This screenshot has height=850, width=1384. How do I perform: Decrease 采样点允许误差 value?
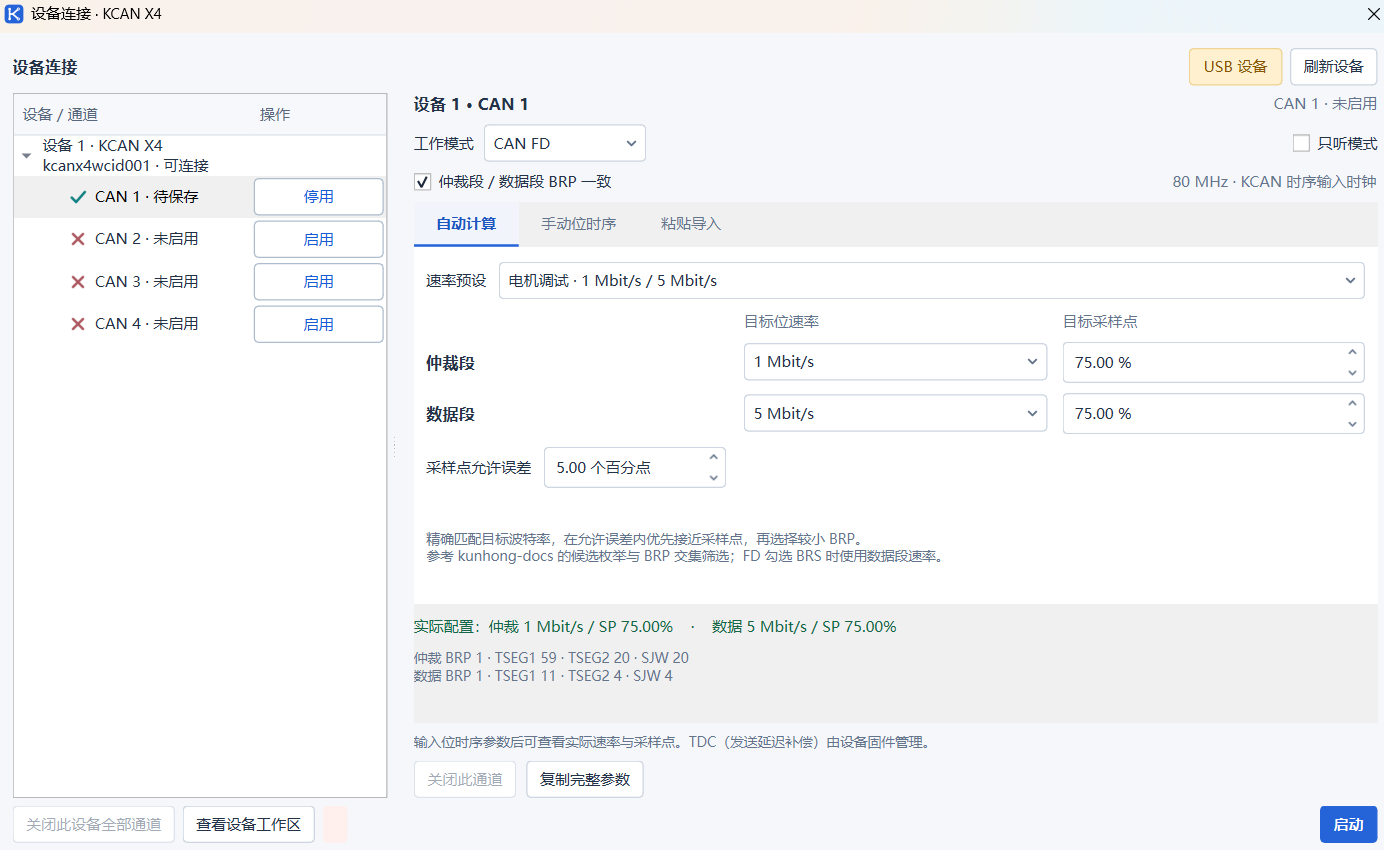tap(714, 477)
